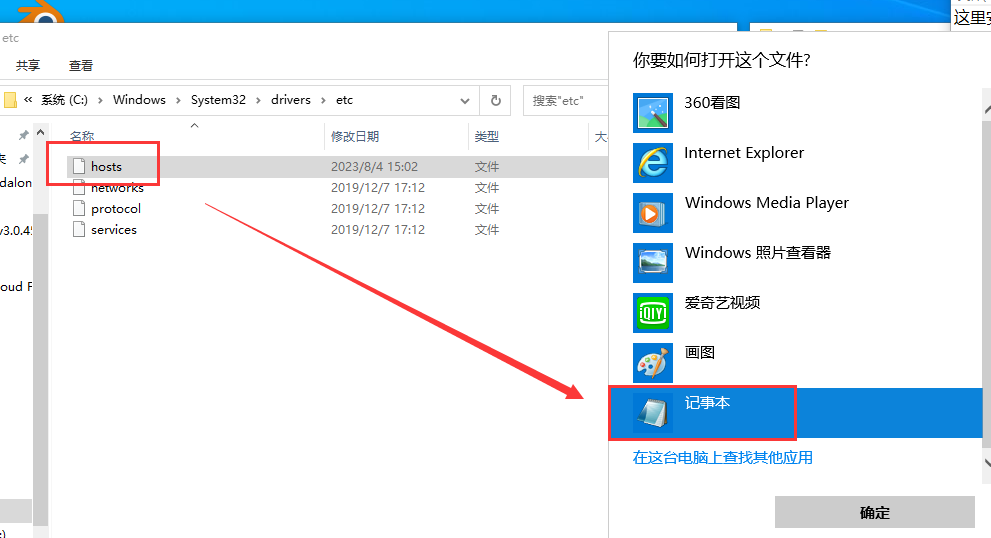Select Windows 照片查看器 icon
Image resolution: width=991 pixels, height=538 pixels.
[x=653, y=262]
